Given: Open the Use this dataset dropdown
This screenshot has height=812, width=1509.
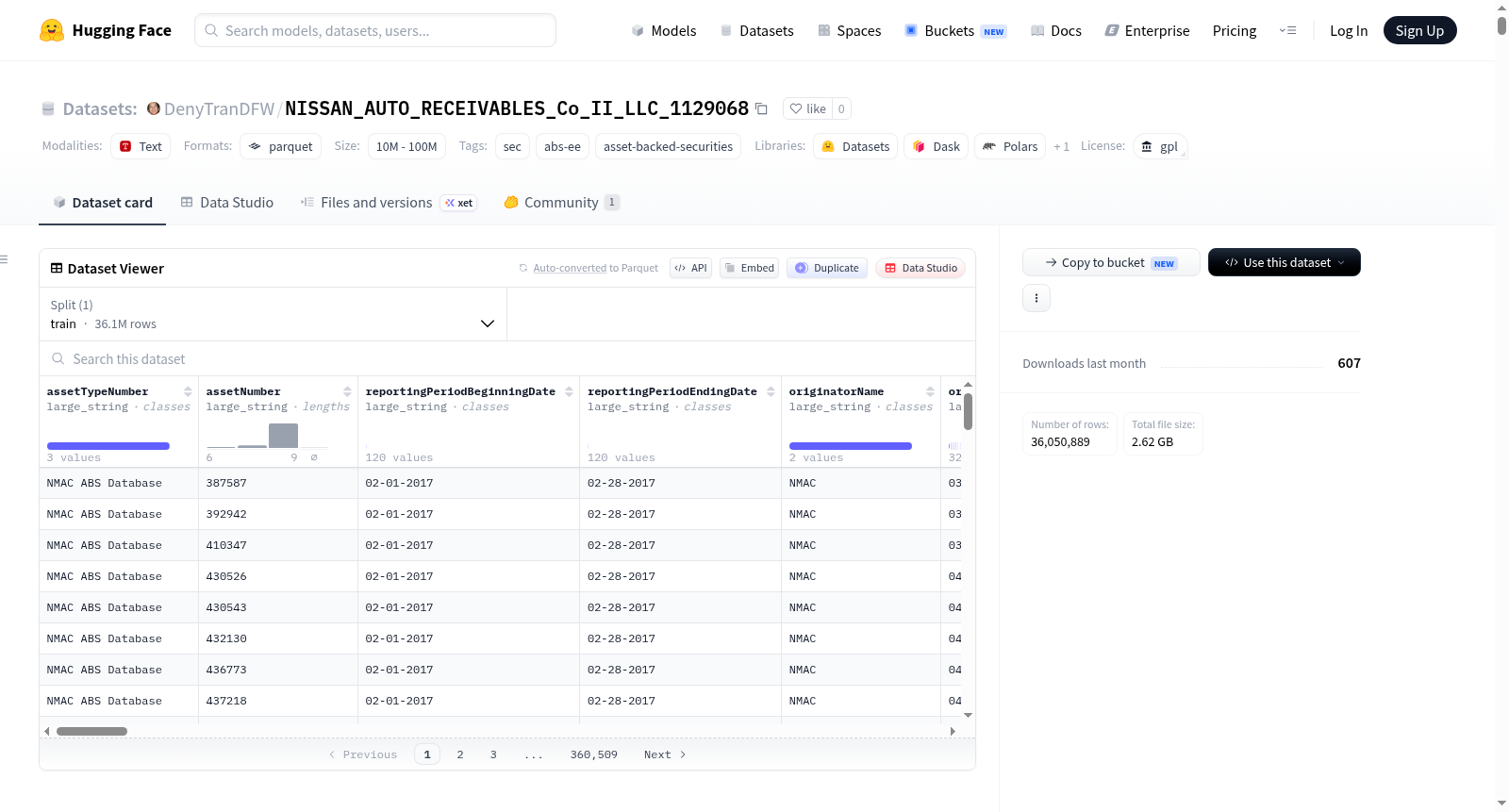Looking at the screenshot, I should (1285, 262).
